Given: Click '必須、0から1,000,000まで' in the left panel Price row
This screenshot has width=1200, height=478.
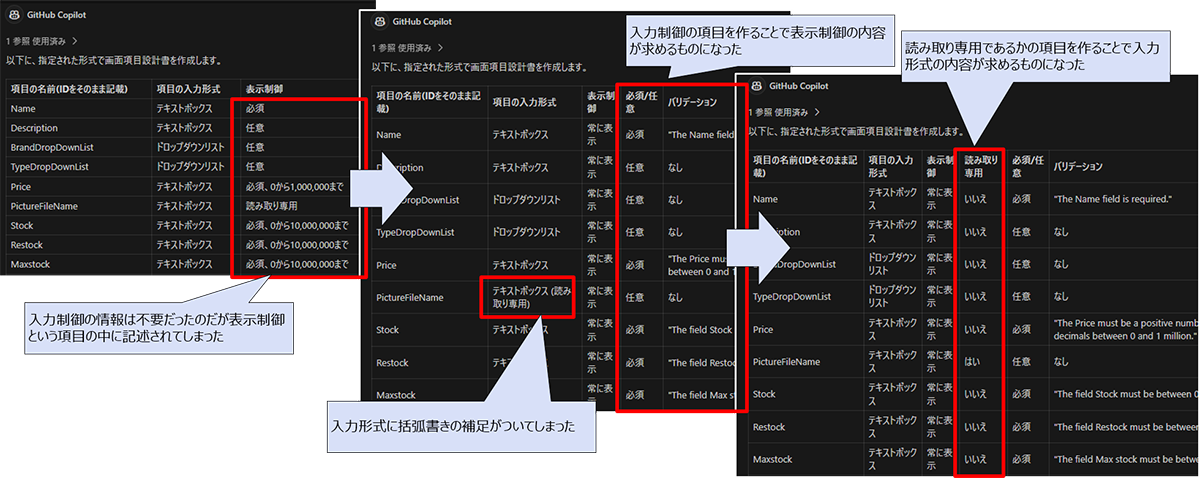Looking at the screenshot, I should 296,186.
